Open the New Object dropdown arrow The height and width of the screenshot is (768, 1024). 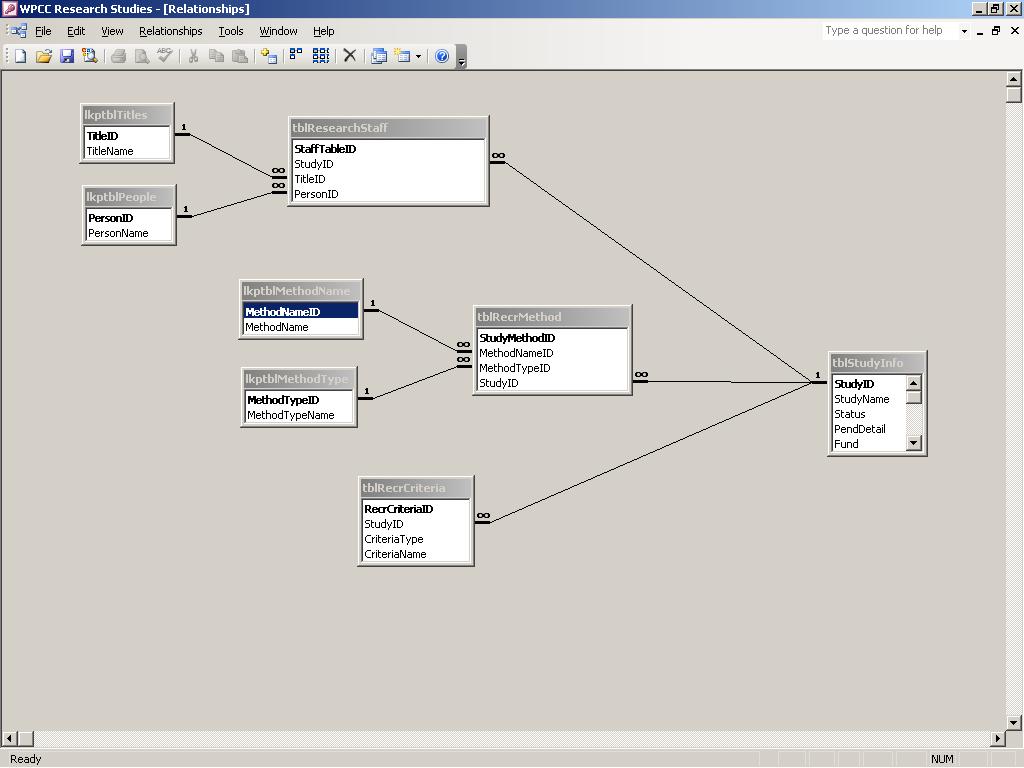418,56
